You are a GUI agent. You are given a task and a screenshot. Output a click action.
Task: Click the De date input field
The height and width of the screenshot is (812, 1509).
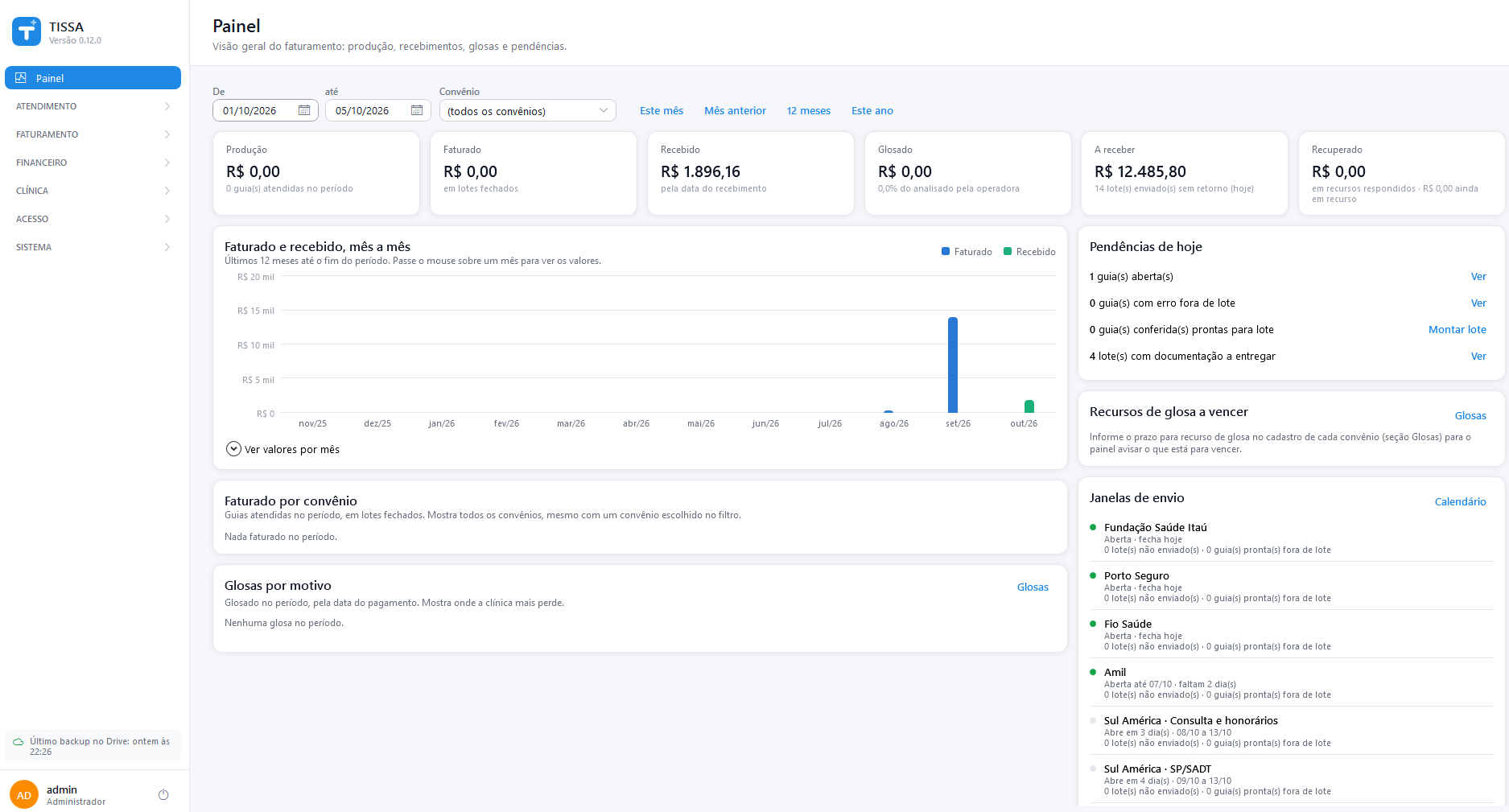[266, 110]
